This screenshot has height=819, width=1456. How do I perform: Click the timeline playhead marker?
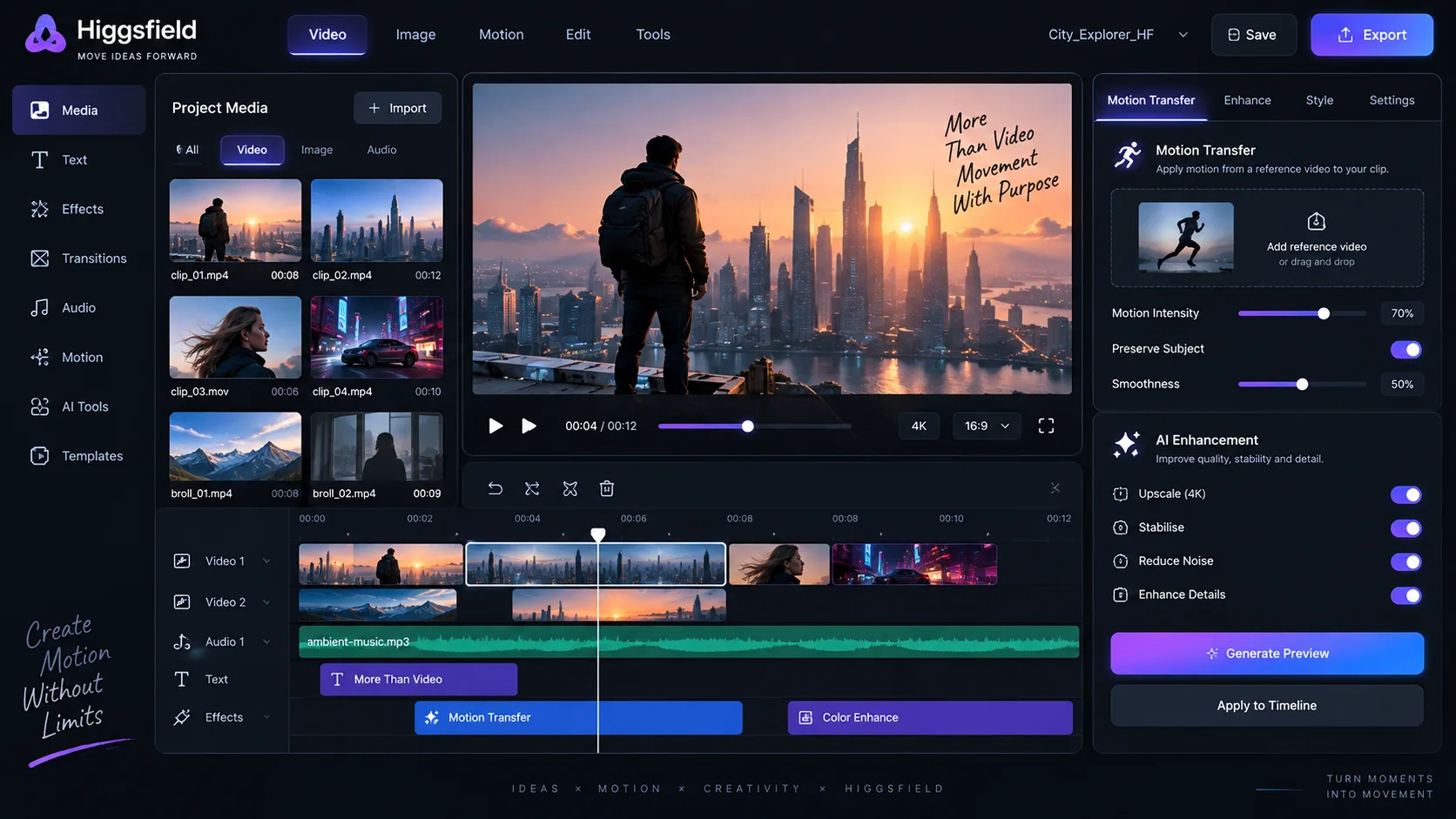pyautogui.click(x=598, y=534)
